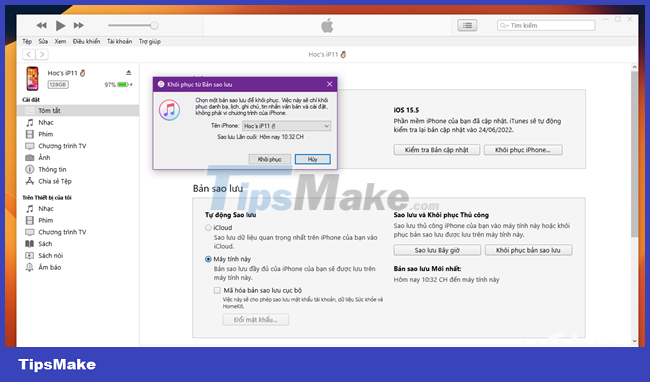Click the Đổi mật khẩu... button

[256, 319]
